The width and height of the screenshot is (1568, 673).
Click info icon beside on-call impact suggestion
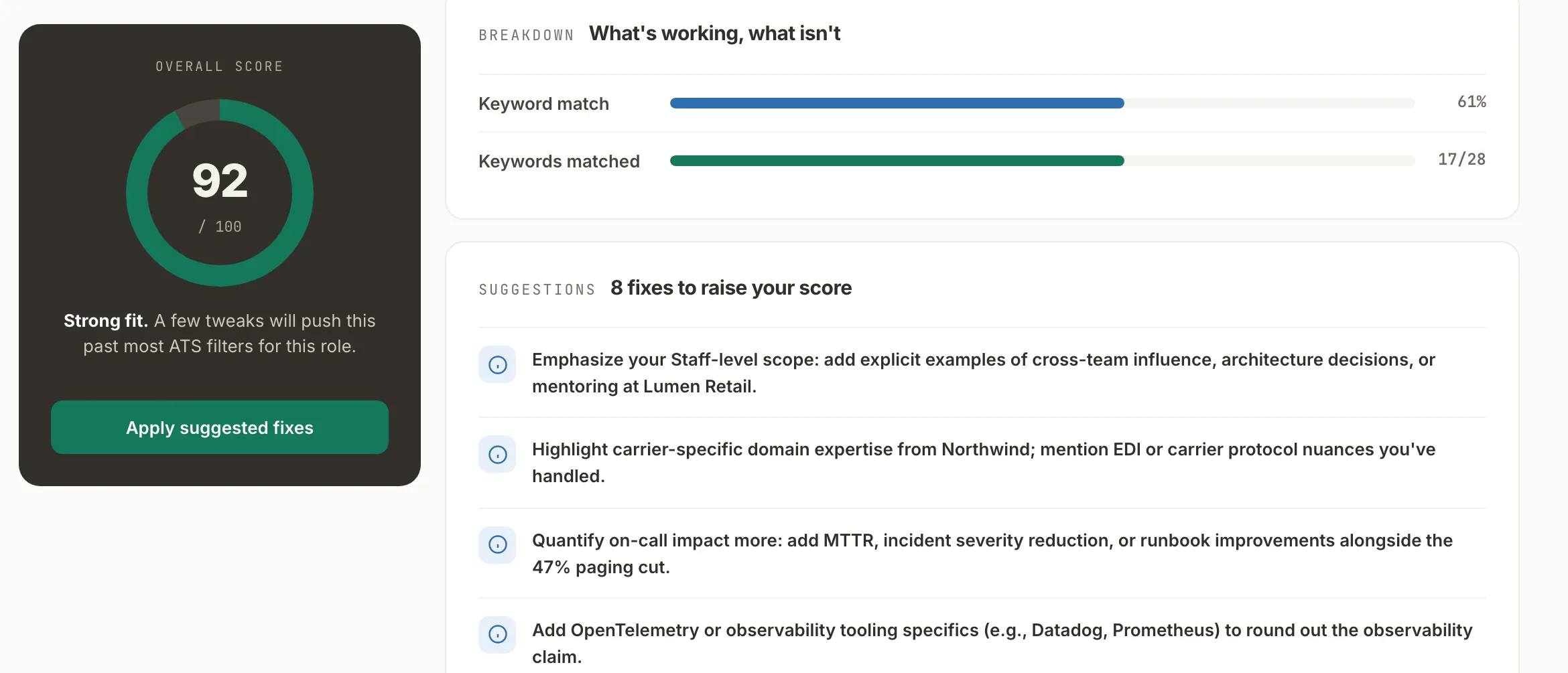click(x=497, y=544)
